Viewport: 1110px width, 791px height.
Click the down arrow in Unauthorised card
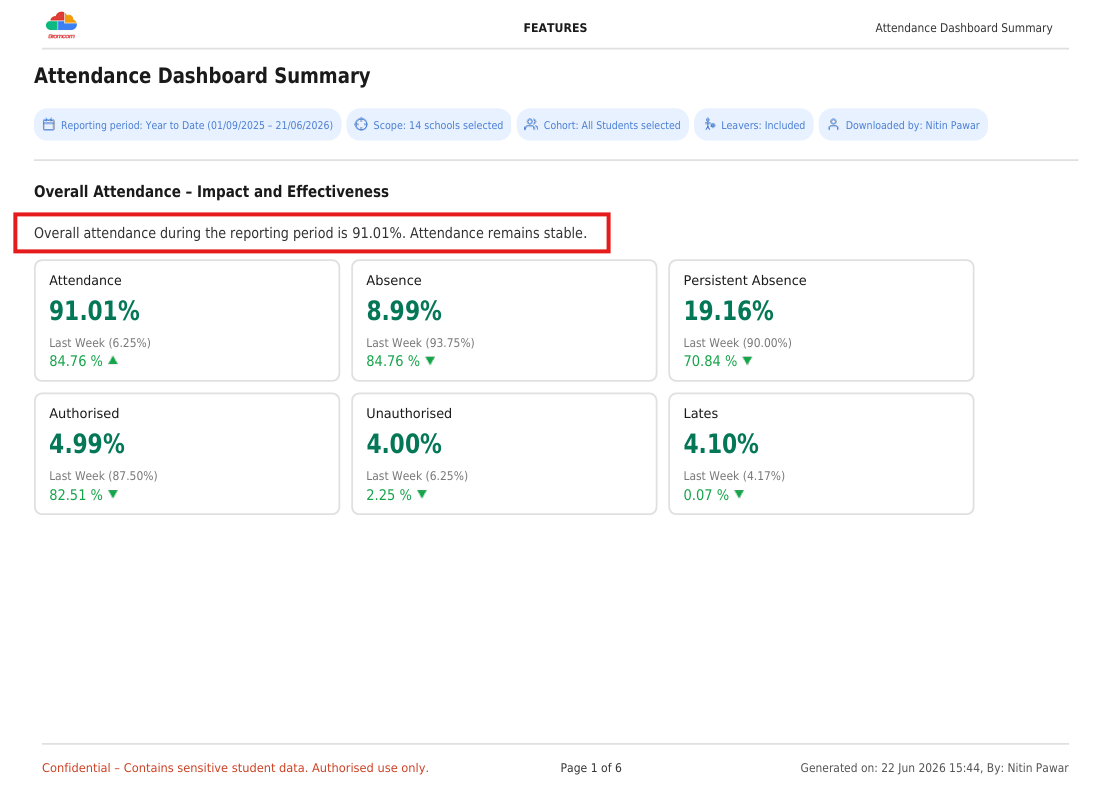point(422,494)
